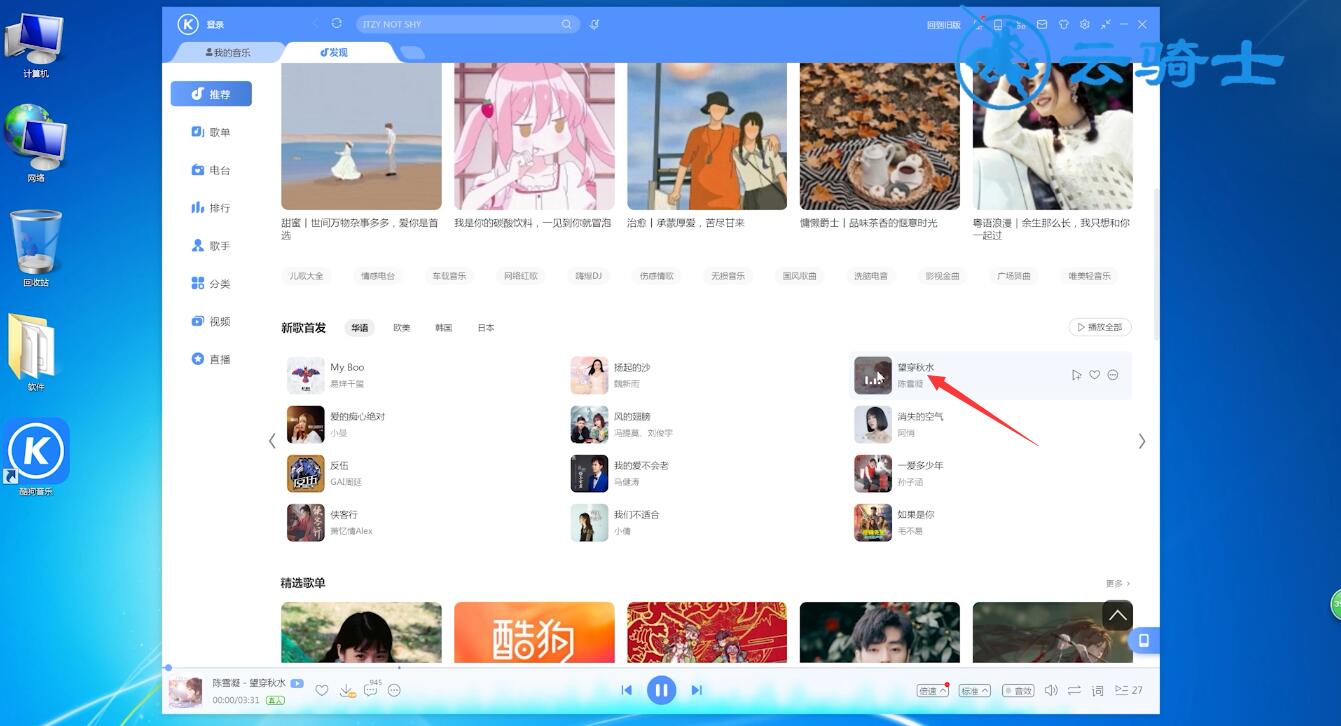
Task: Select the 华语 new-song filter
Action: point(358,328)
